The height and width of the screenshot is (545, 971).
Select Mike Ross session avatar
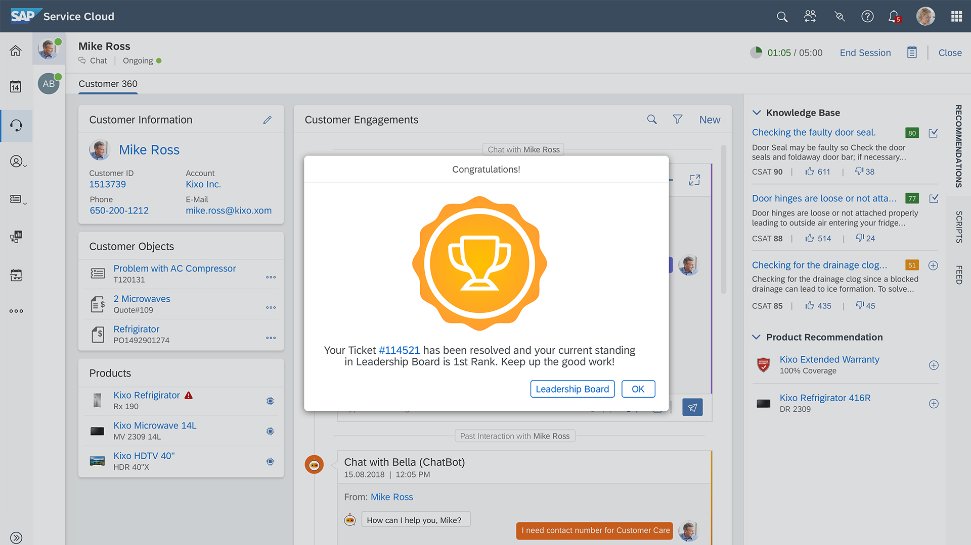click(x=48, y=48)
